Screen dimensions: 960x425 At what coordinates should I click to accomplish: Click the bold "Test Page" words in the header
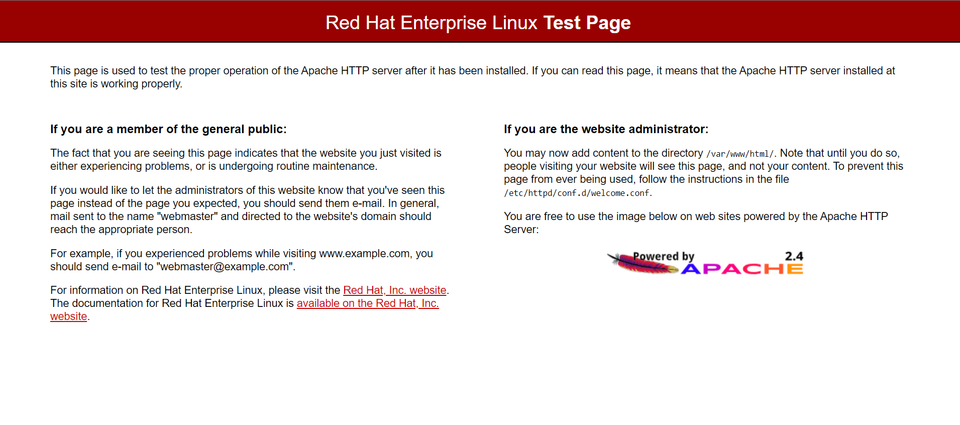click(x=587, y=22)
